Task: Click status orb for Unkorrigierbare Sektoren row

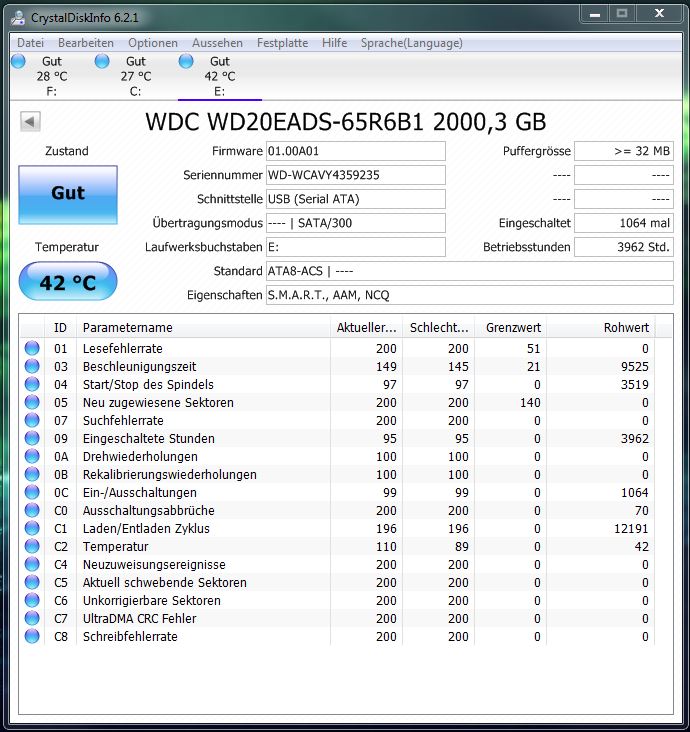Action: tap(32, 600)
